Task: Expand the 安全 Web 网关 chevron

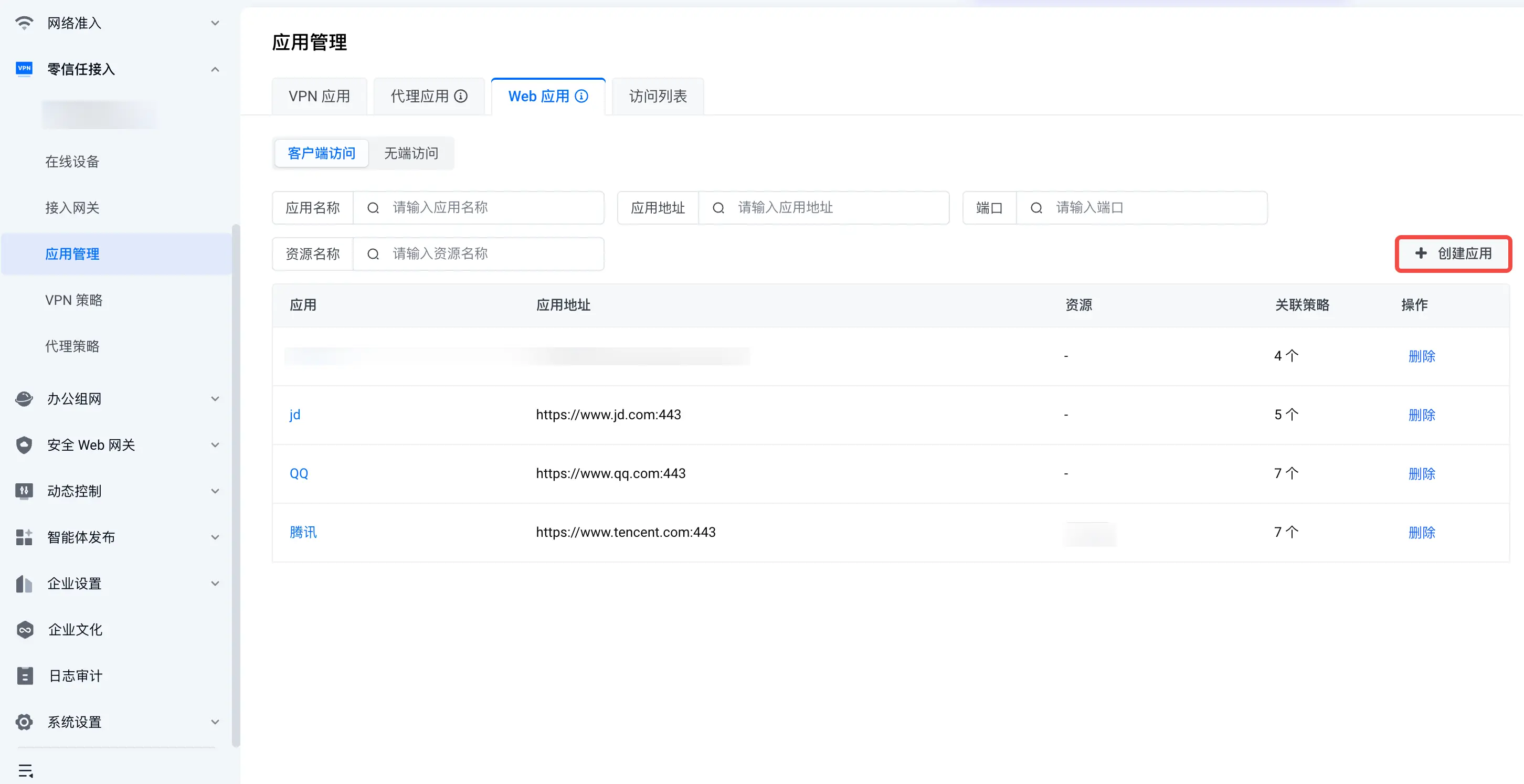Action: pos(215,445)
